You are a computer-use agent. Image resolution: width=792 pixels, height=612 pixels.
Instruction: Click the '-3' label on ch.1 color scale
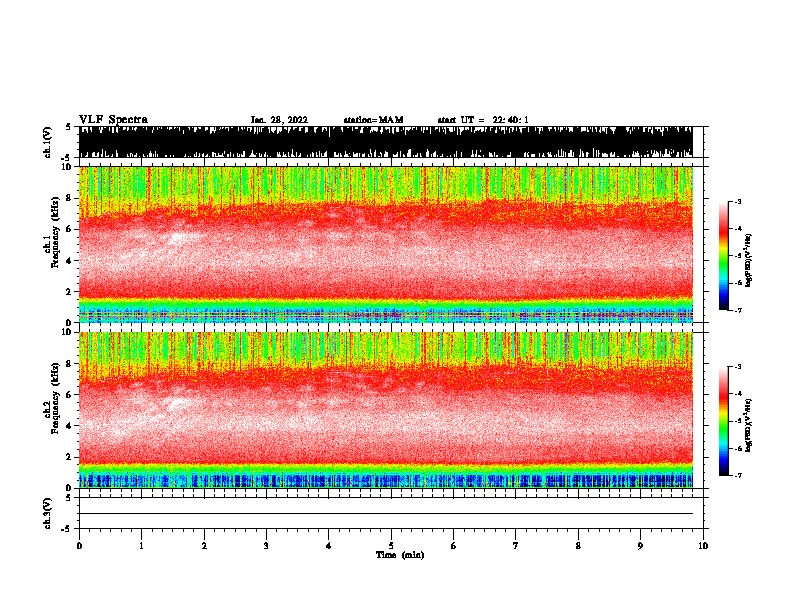pyautogui.click(x=737, y=202)
